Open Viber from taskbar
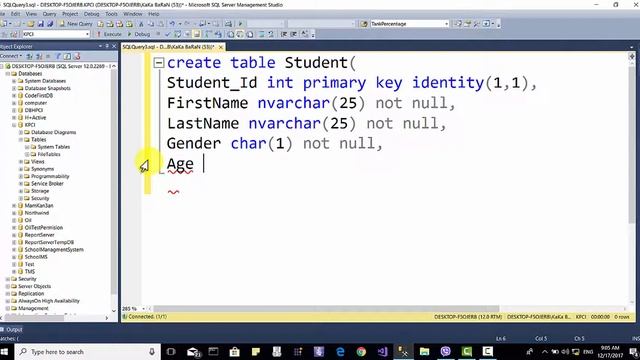Screen dimensions: 640x360 click(x=446, y=352)
